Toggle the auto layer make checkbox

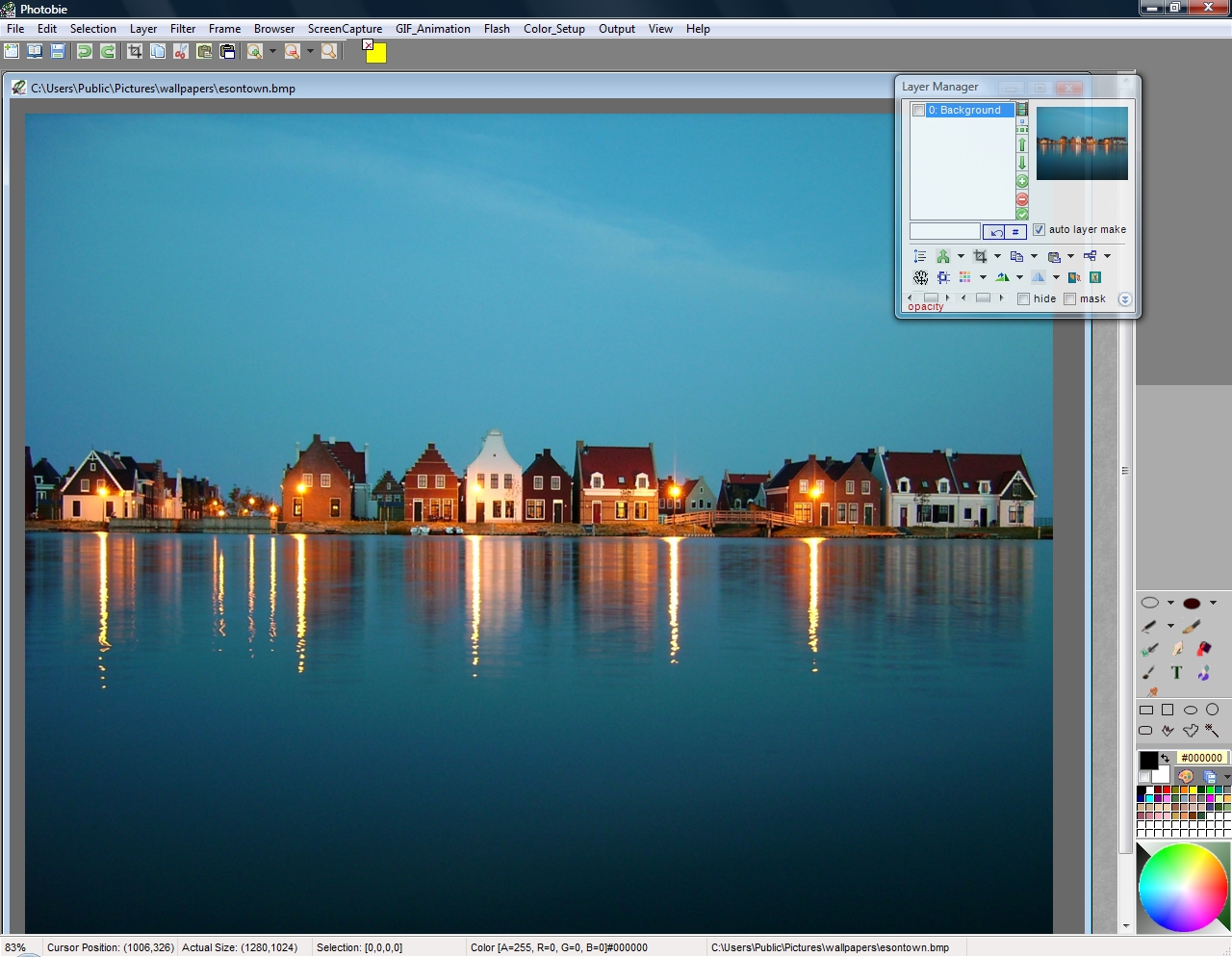1039,229
